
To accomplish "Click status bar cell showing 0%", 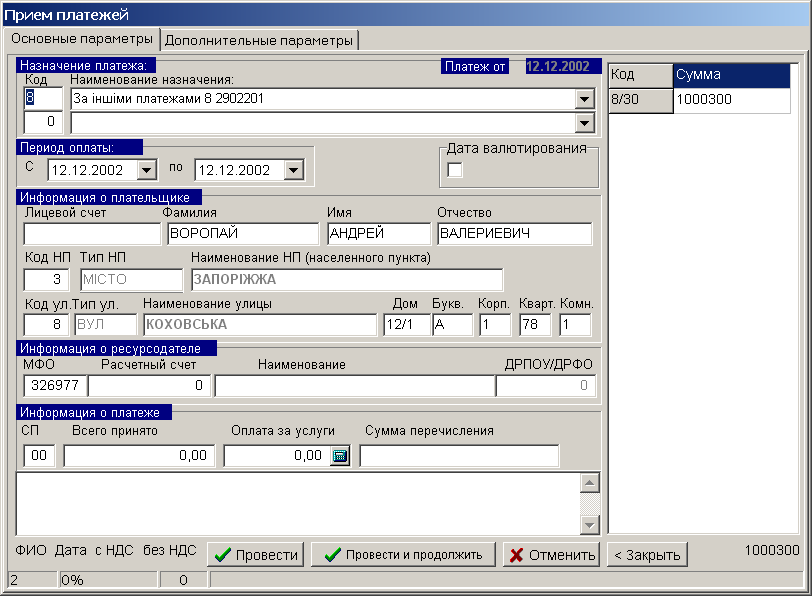I will pyautogui.click(x=108, y=580).
